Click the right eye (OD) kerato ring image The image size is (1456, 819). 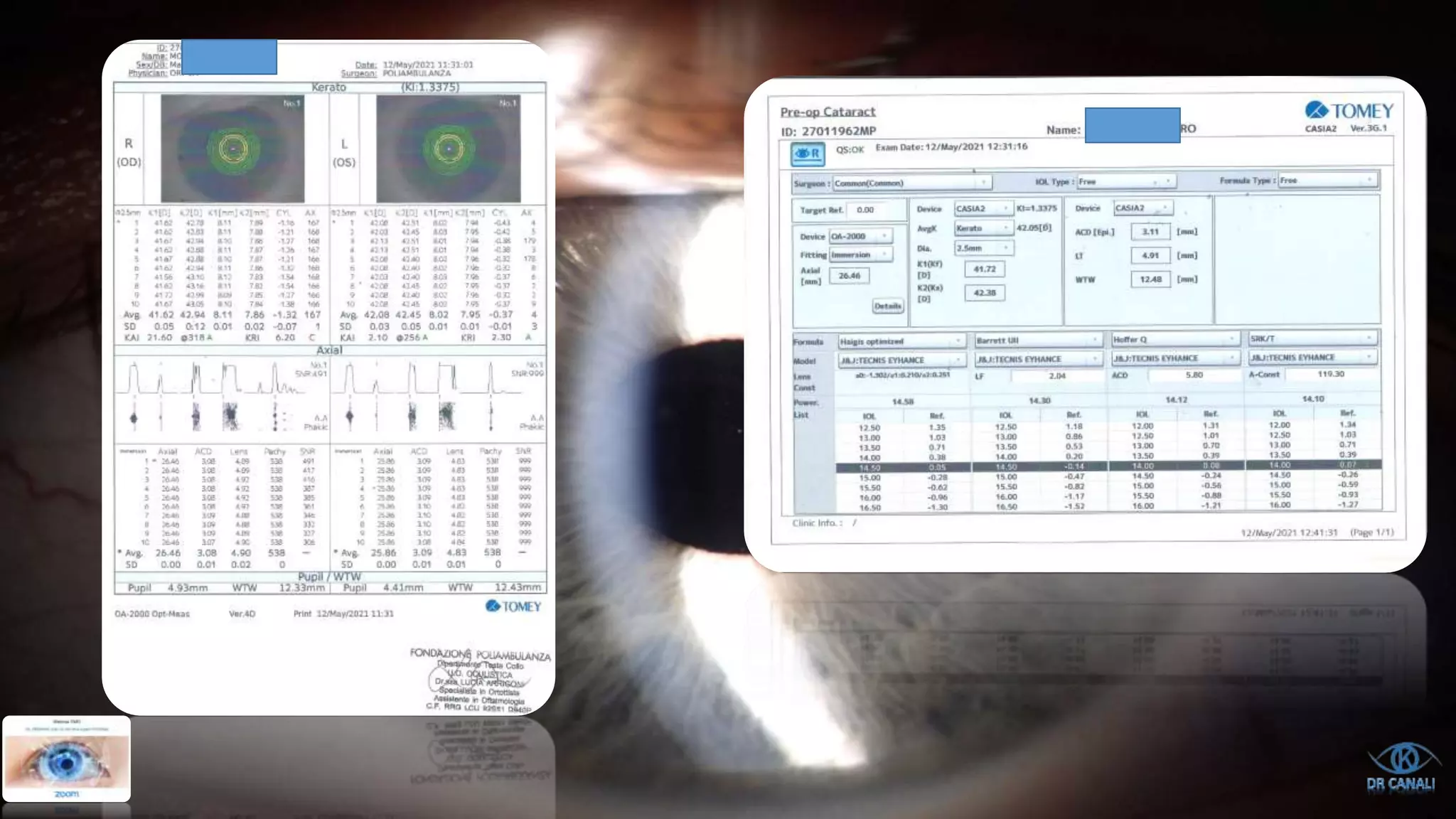pos(232,149)
